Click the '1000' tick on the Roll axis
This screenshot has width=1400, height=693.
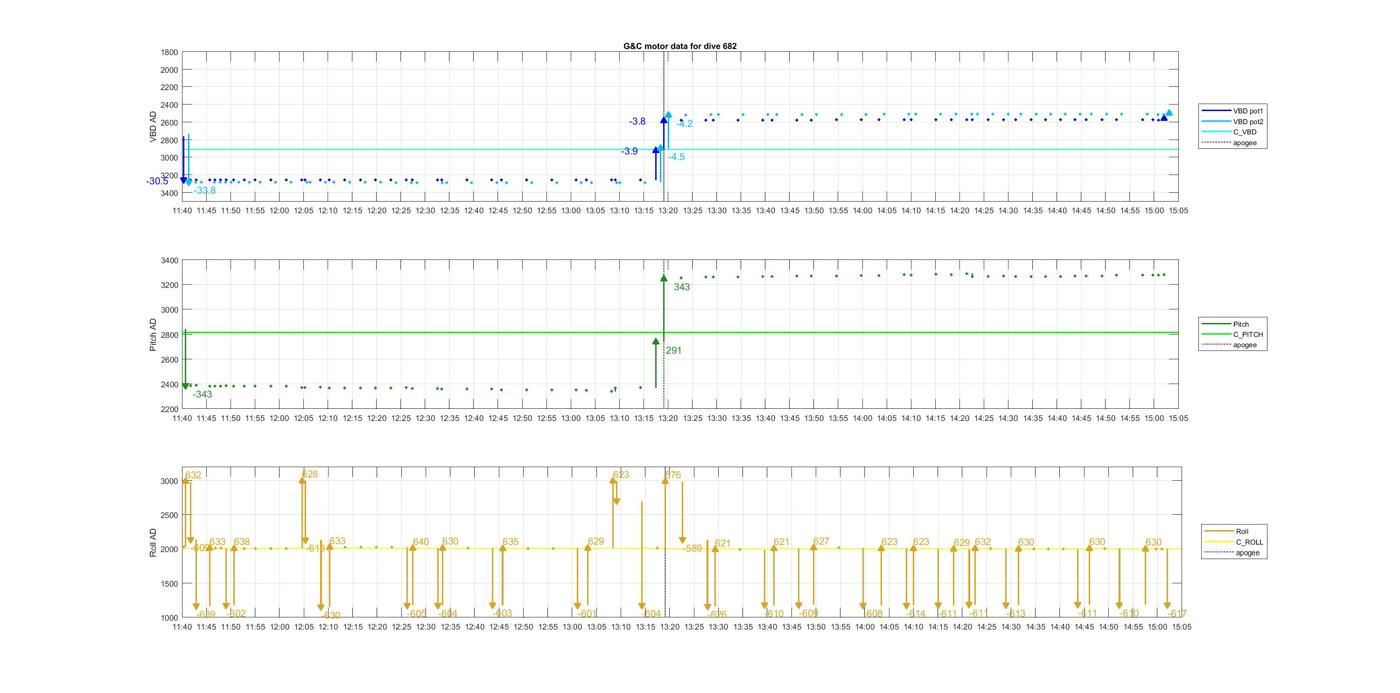169,618
